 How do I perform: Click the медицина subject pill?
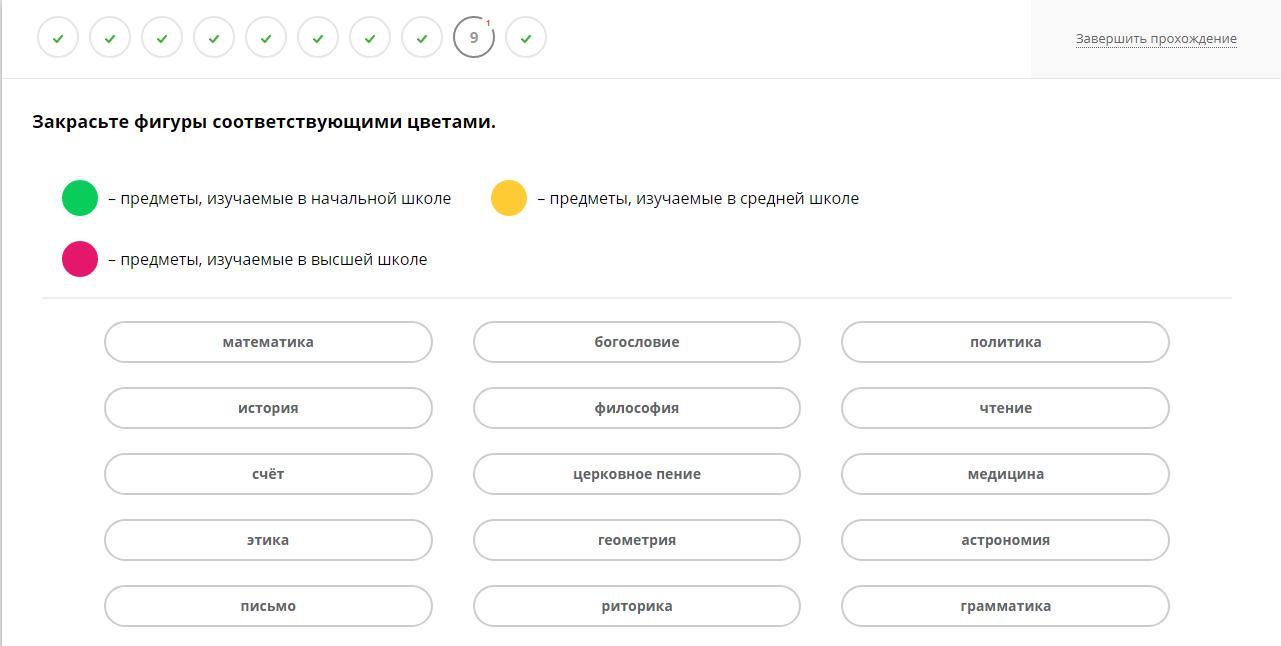pyautogui.click(x=1005, y=474)
